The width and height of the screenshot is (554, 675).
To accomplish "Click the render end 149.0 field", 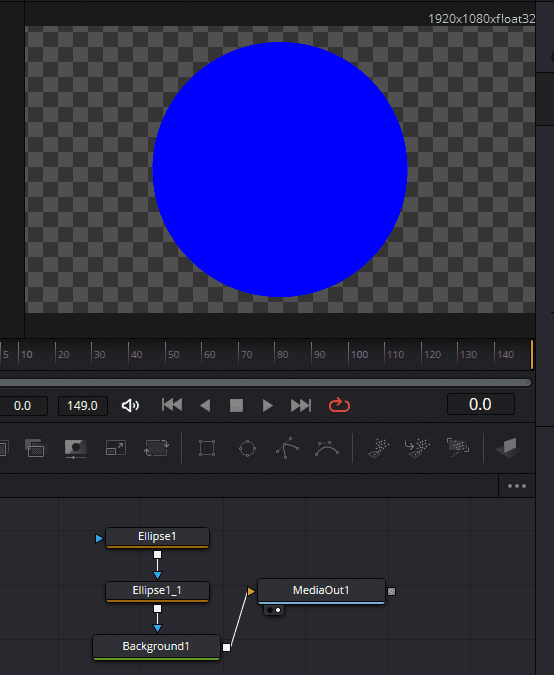I will tap(83, 406).
